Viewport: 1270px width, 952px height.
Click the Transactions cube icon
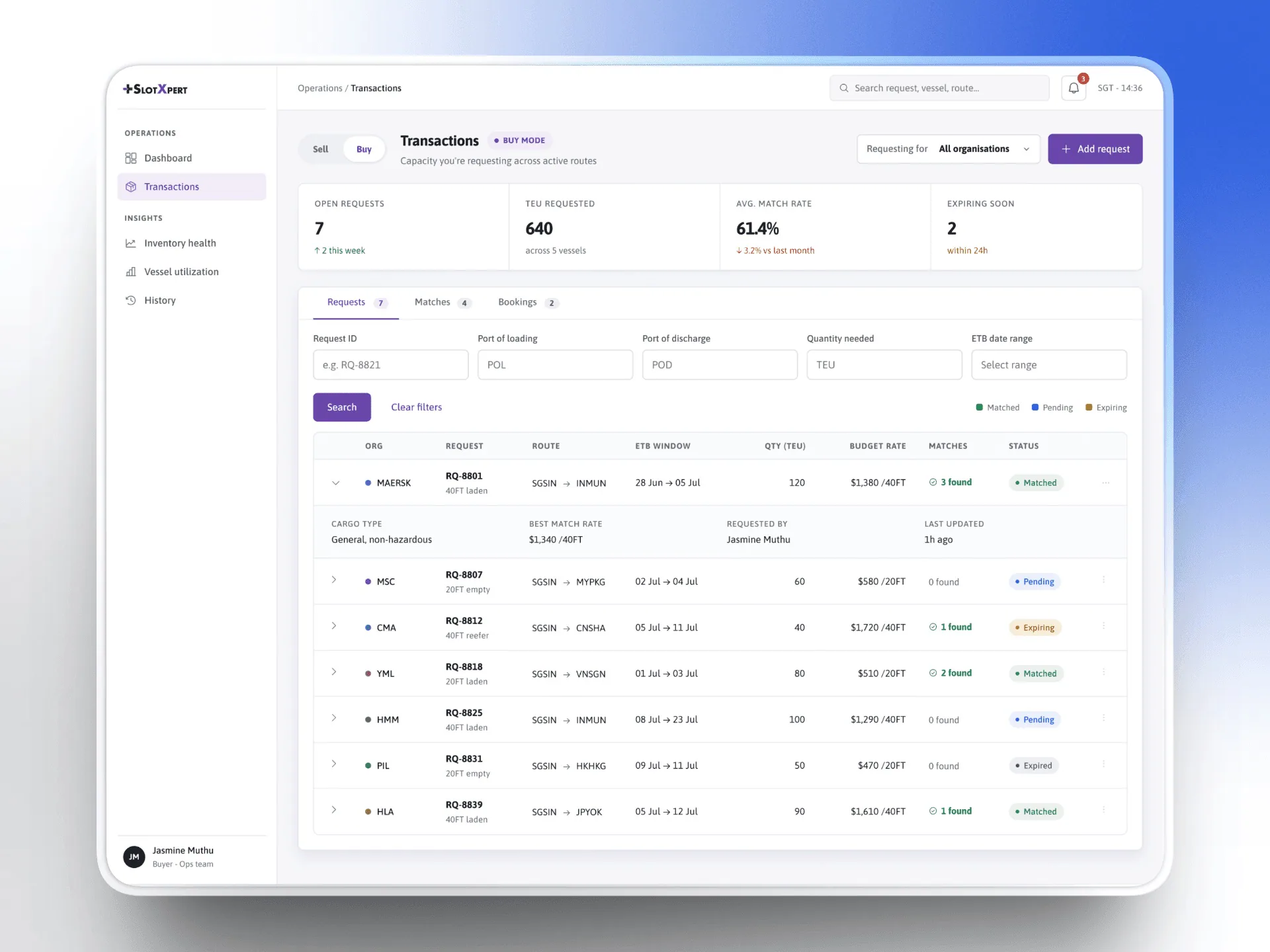[x=131, y=186]
